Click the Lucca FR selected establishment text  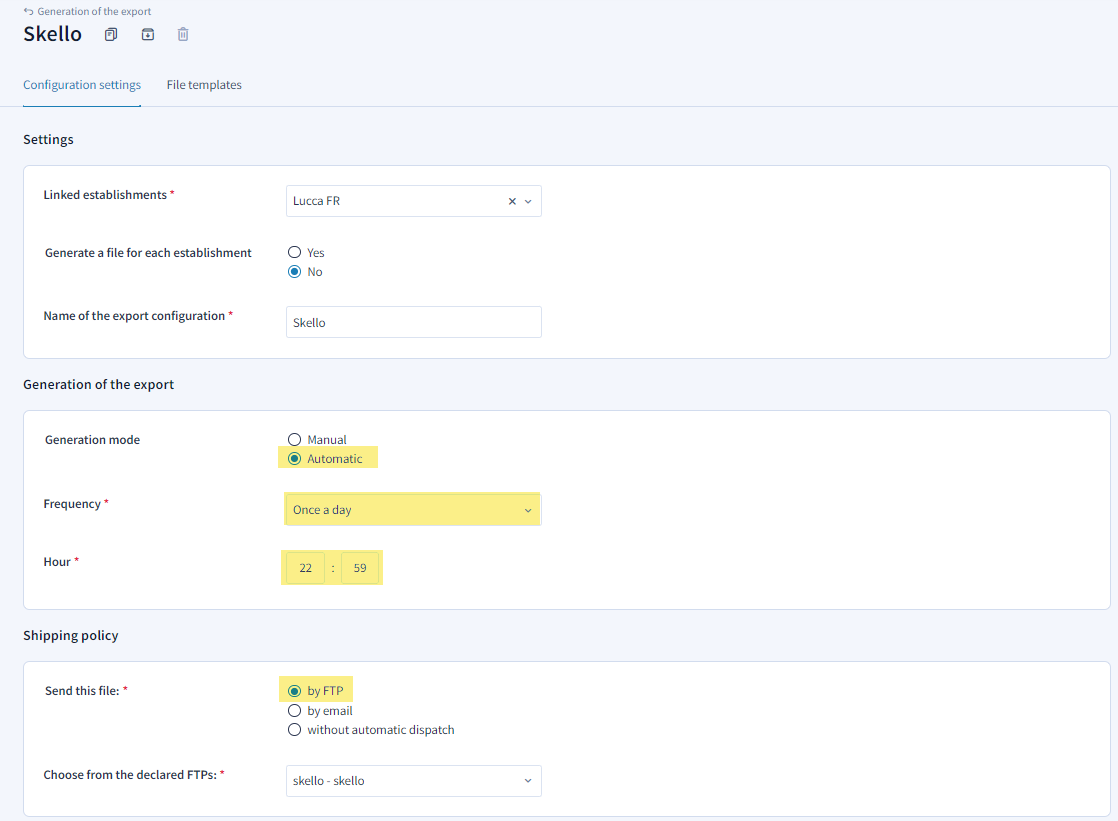317,201
